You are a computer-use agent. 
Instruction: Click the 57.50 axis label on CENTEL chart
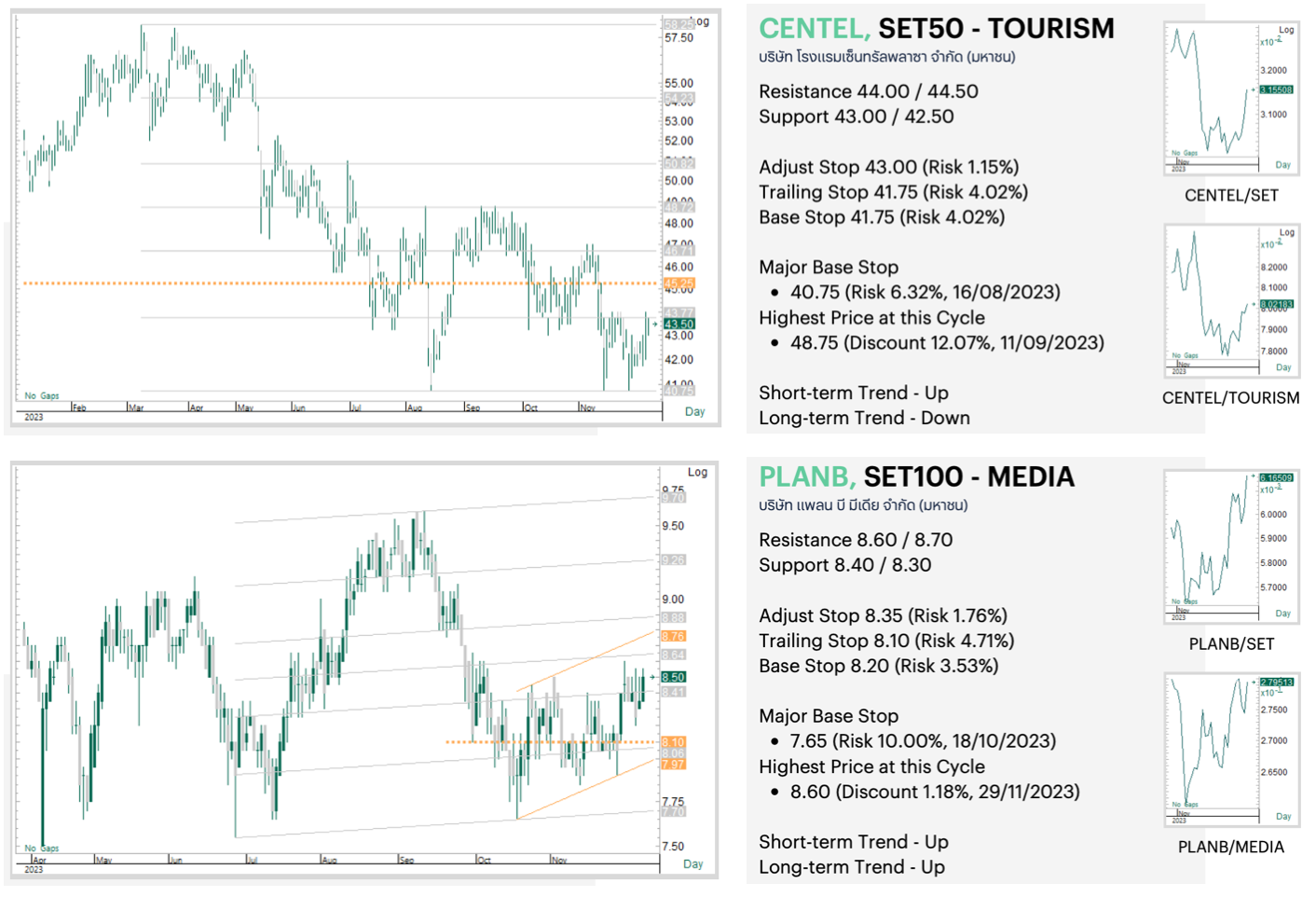[679, 38]
